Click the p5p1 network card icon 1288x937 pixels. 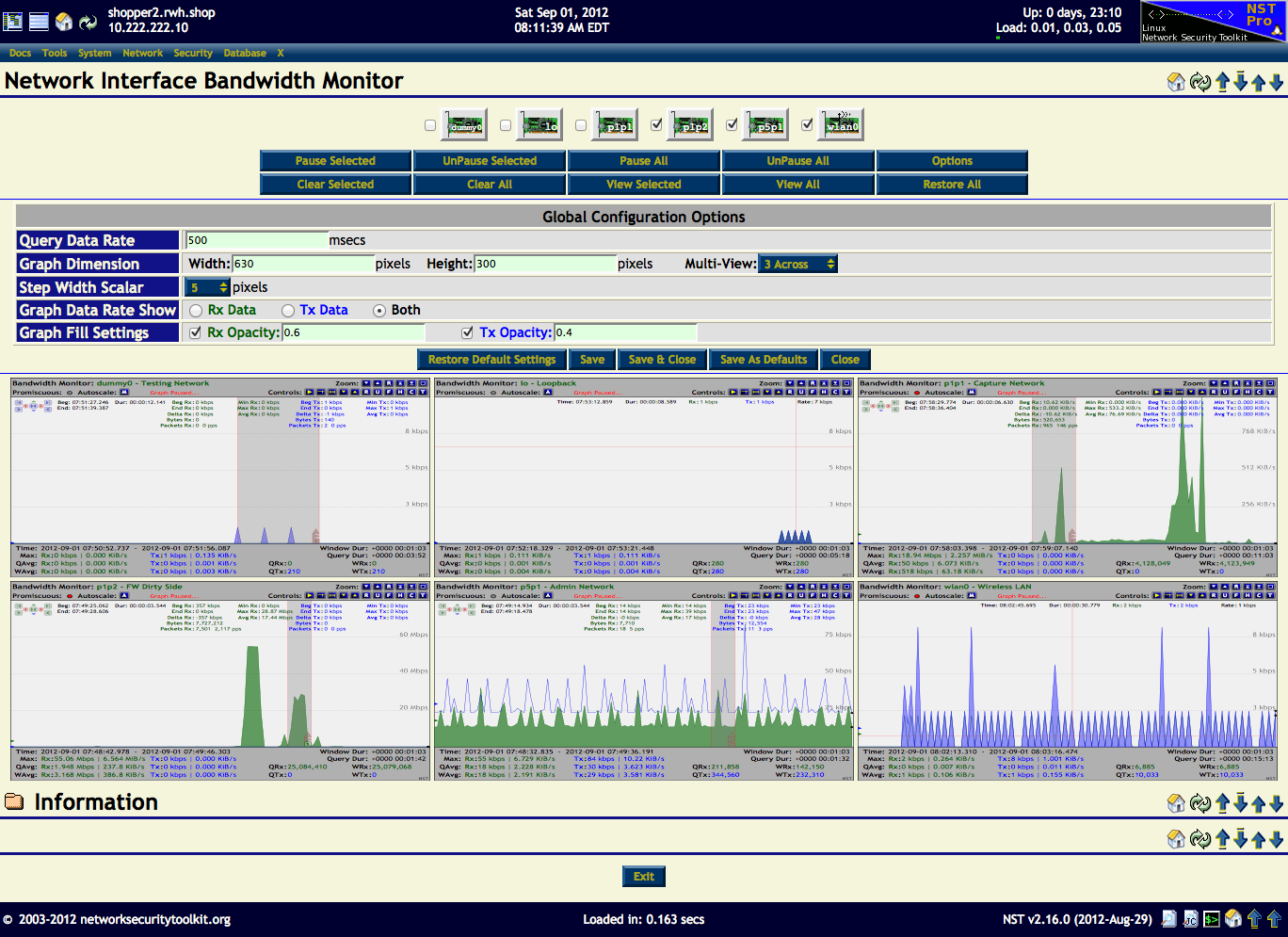pos(766,125)
